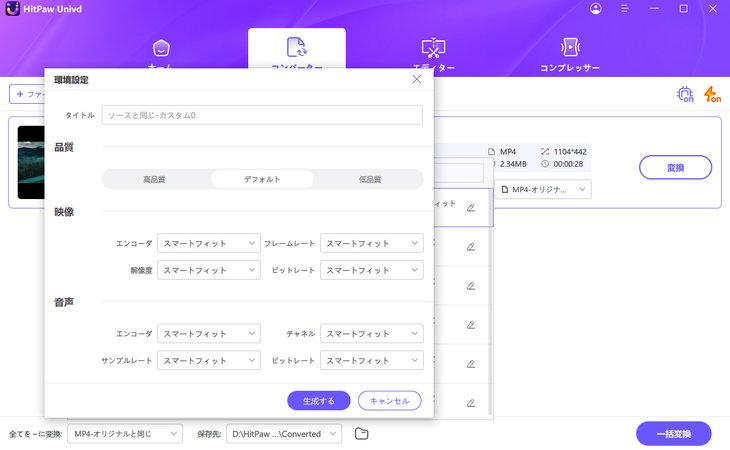Open the フレームレート dropdown

[x=372, y=243]
